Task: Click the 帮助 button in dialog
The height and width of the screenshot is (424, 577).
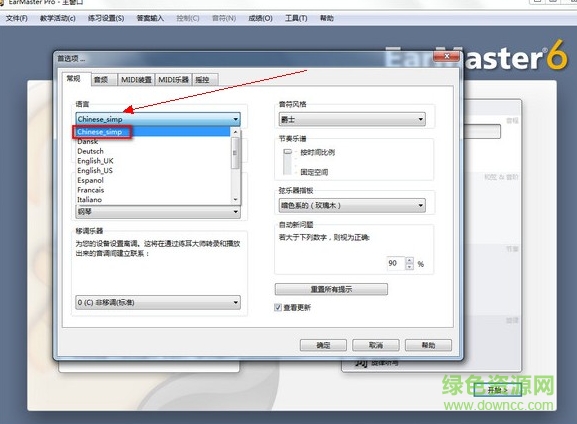Action: pos(428,345)
